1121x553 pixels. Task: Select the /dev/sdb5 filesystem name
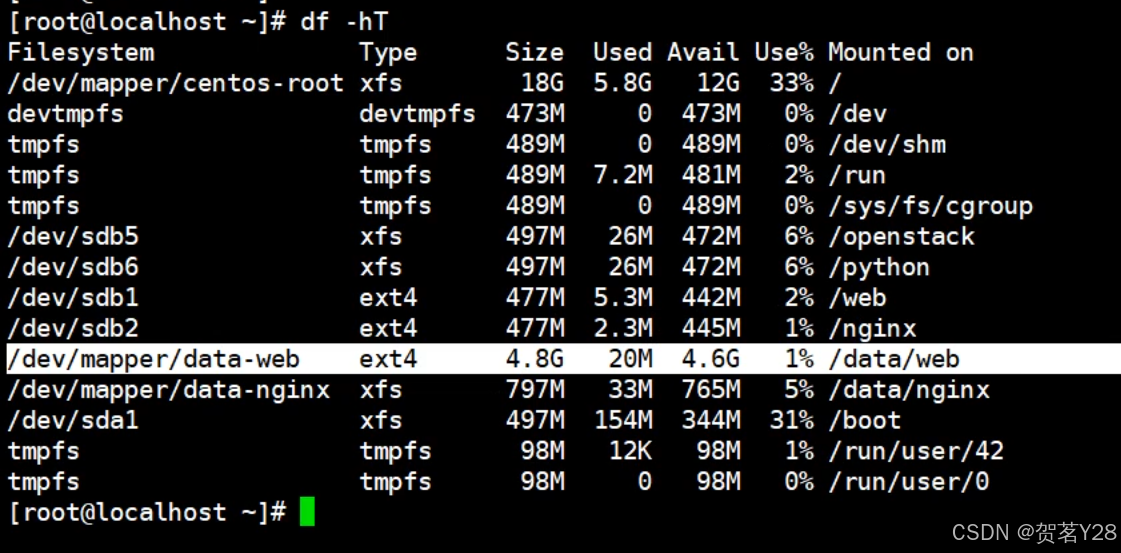pyautogui.click(x=73, y=236)
